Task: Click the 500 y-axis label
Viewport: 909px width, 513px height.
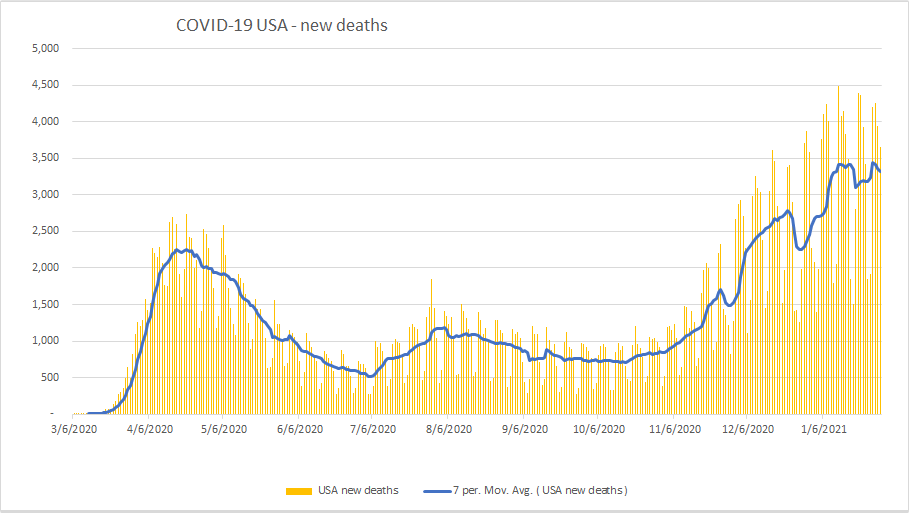Action: click(x=49, y=377)
